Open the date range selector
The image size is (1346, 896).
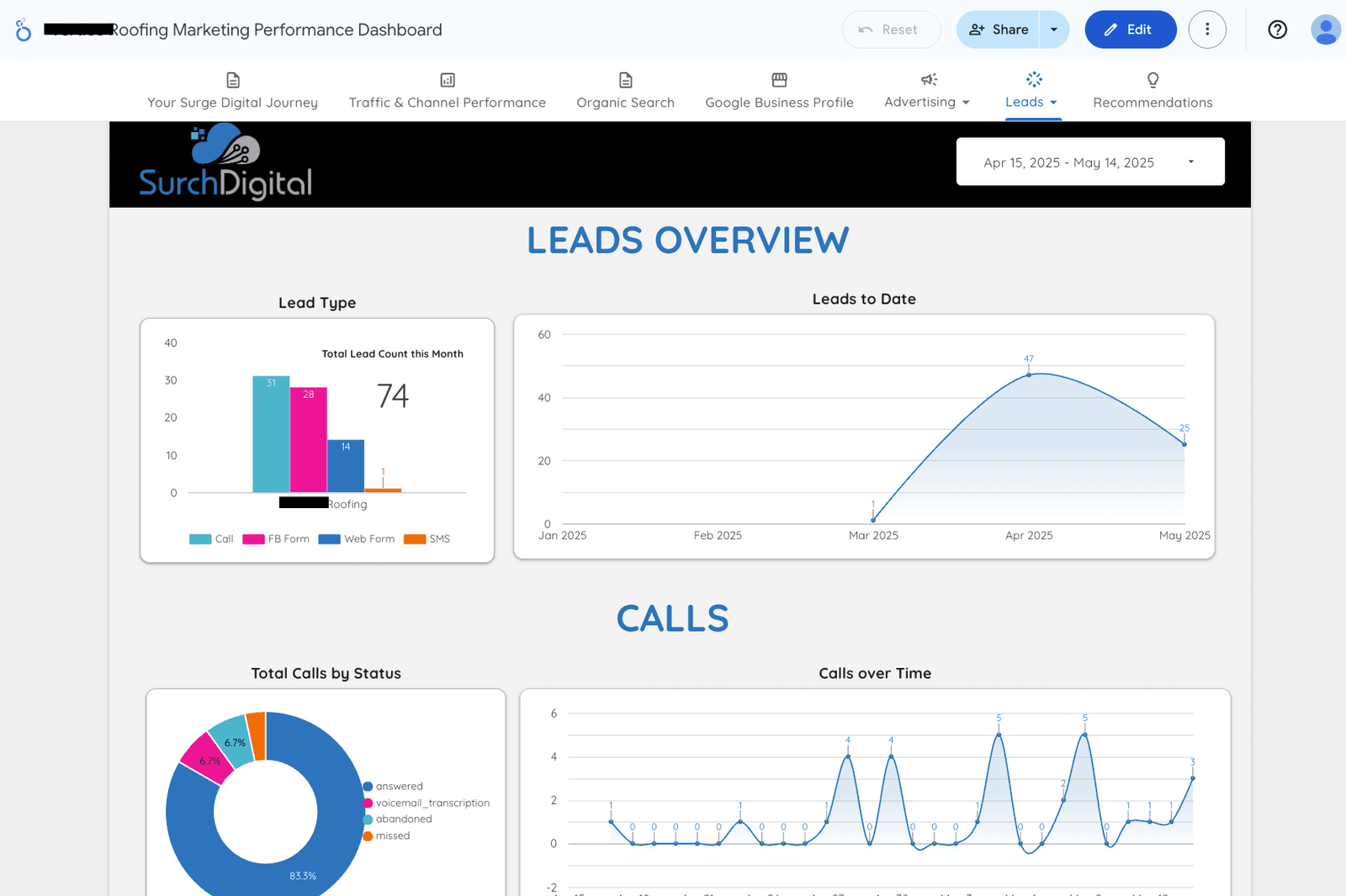tap(1089, 162)
